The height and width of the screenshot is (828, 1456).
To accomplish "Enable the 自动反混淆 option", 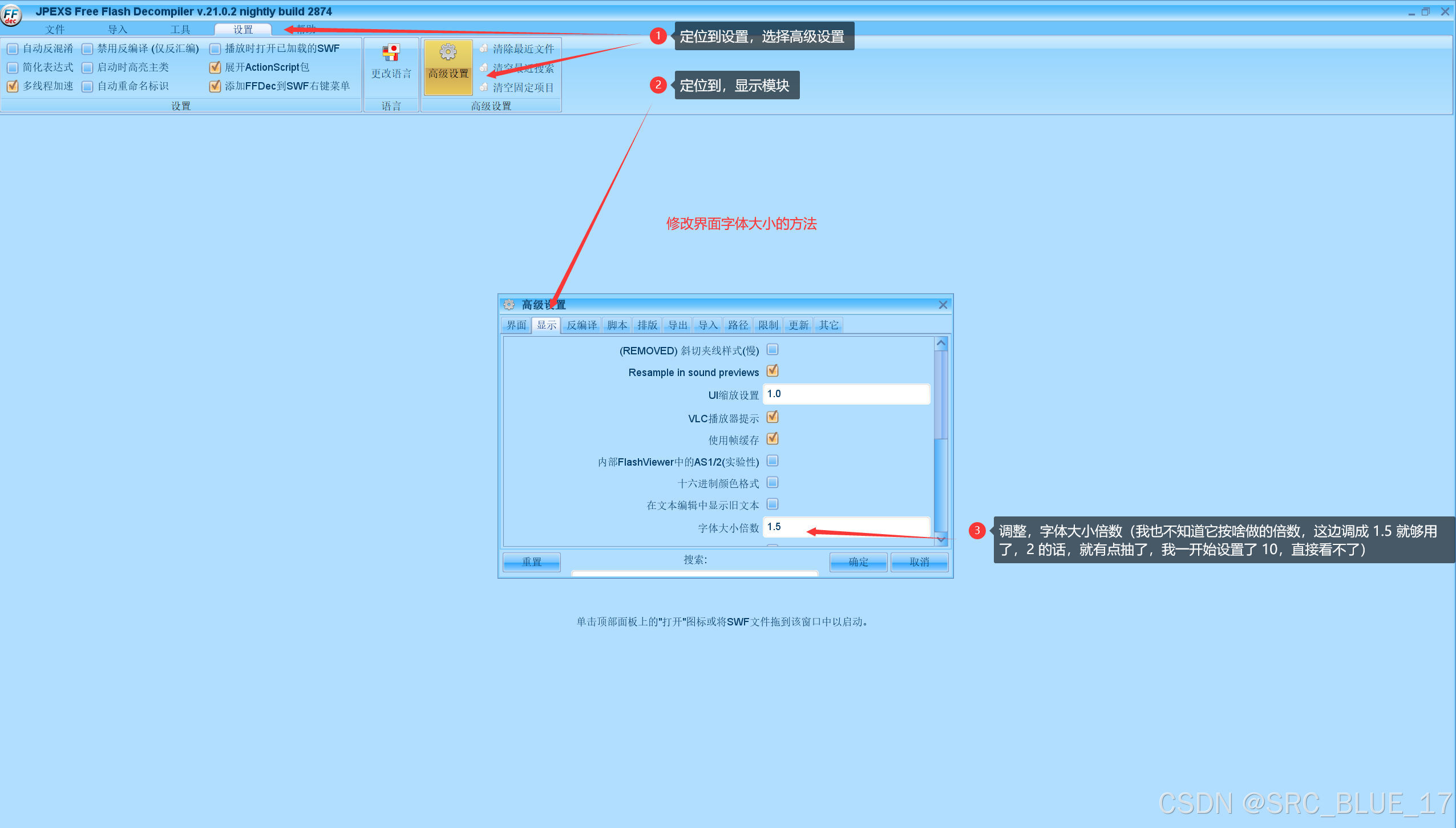I will [x=13, y=49].
